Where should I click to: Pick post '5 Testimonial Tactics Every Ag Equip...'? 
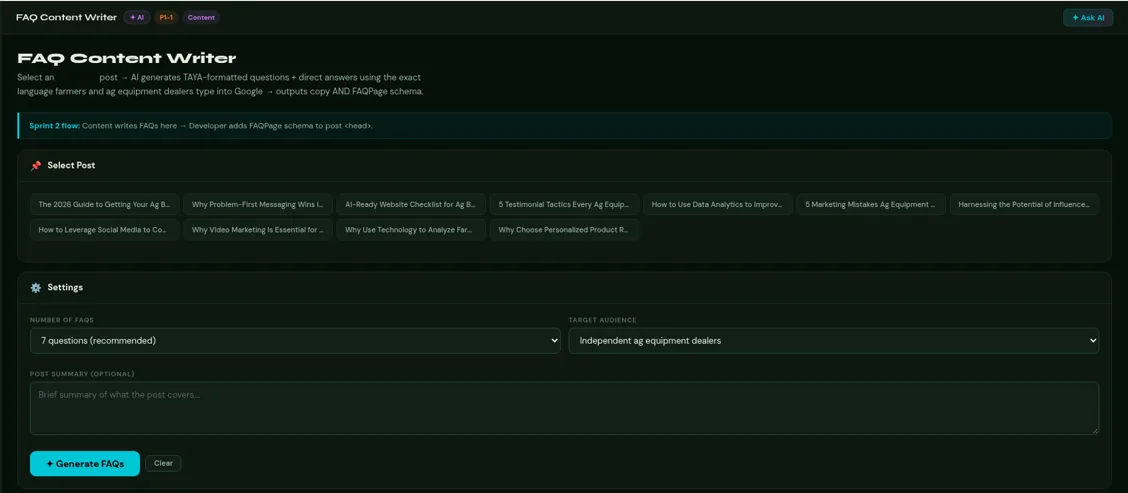click(564, 204)
